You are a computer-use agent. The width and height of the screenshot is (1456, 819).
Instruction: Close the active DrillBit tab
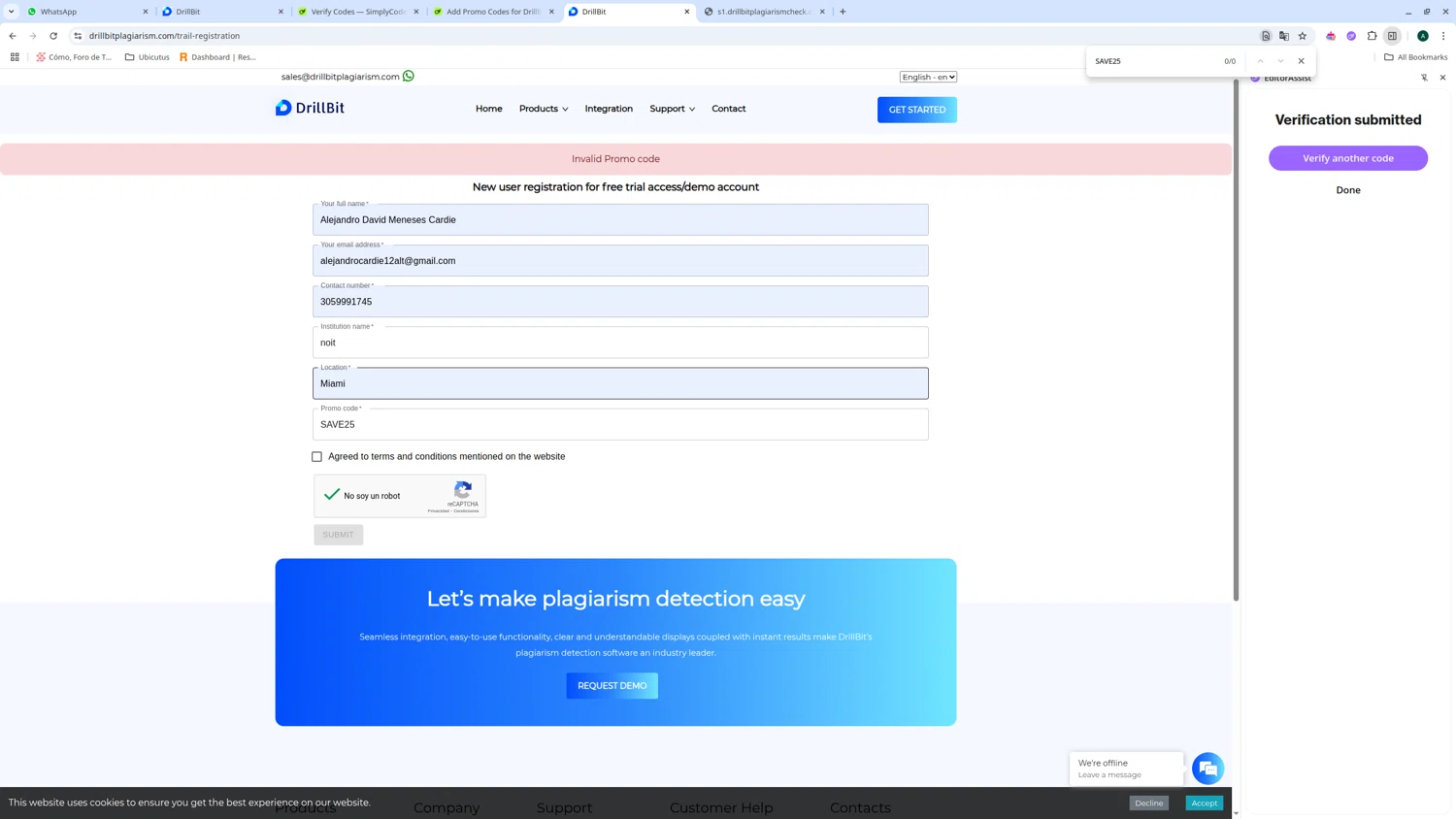pos(687,12)
